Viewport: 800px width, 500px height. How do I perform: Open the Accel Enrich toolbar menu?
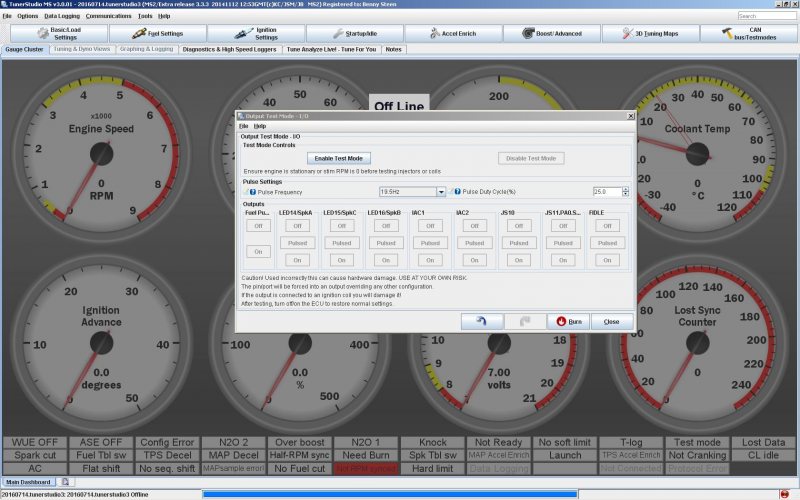click(x=454, y=34)
